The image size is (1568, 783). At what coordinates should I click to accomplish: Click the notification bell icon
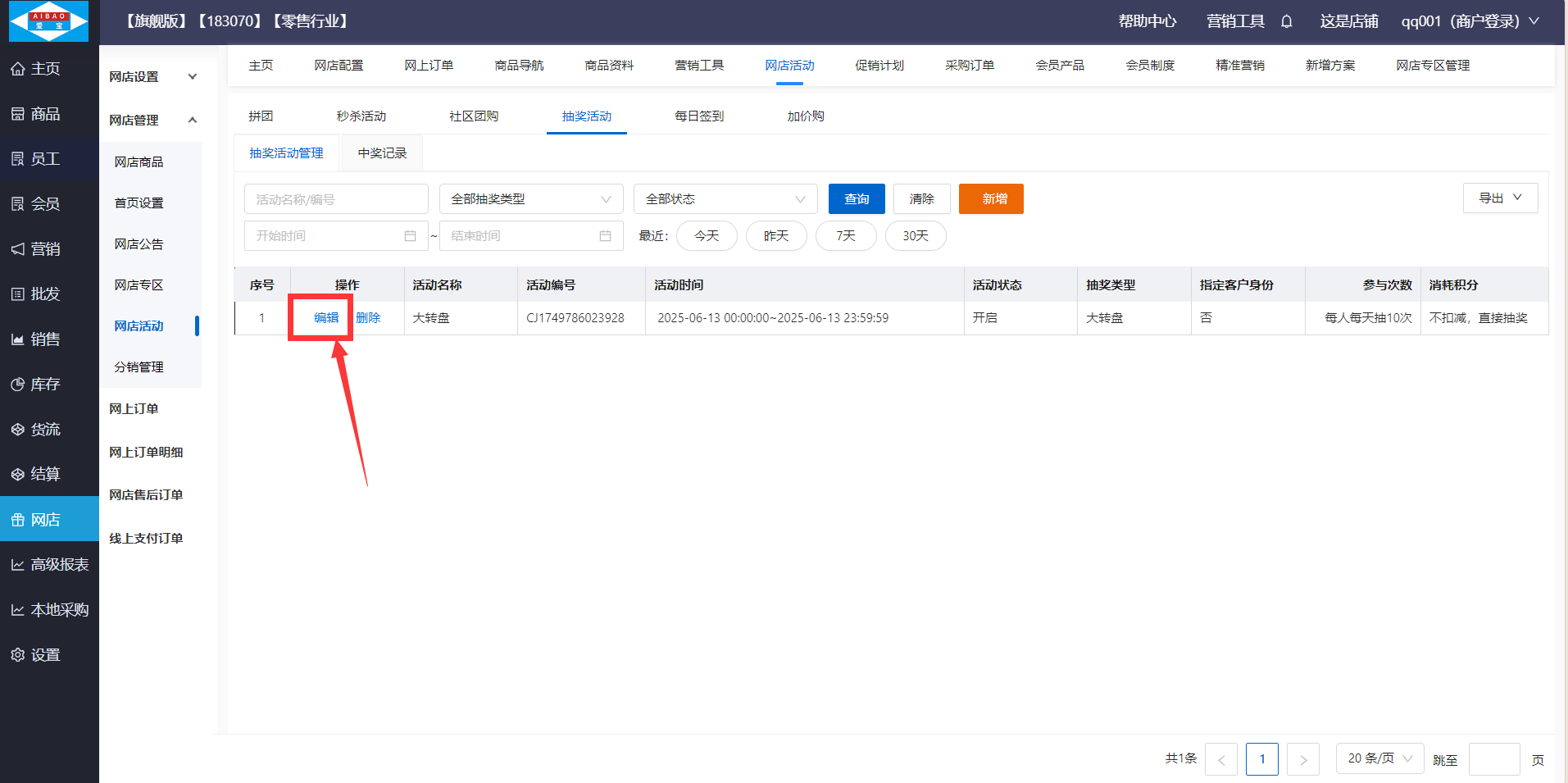tap(1286, 21)
